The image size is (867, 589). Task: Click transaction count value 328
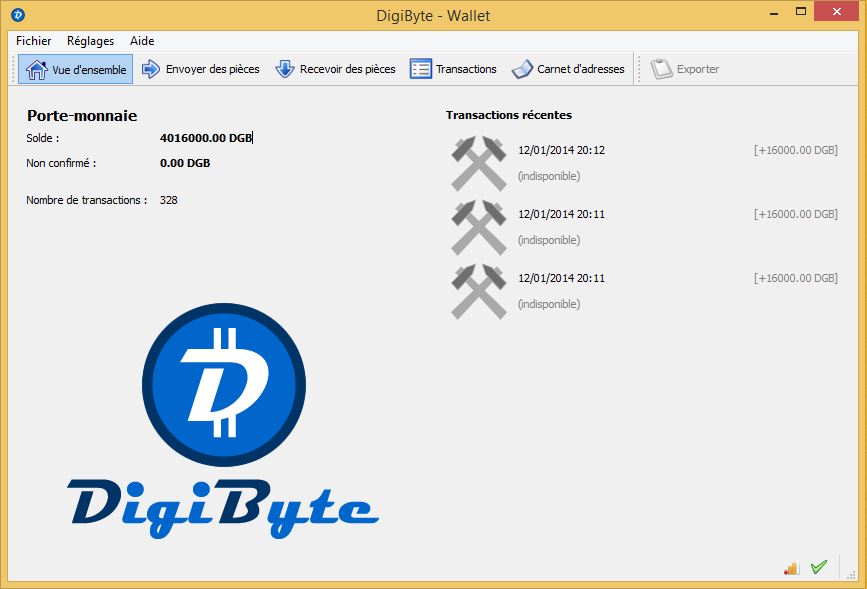coord(169,200)
